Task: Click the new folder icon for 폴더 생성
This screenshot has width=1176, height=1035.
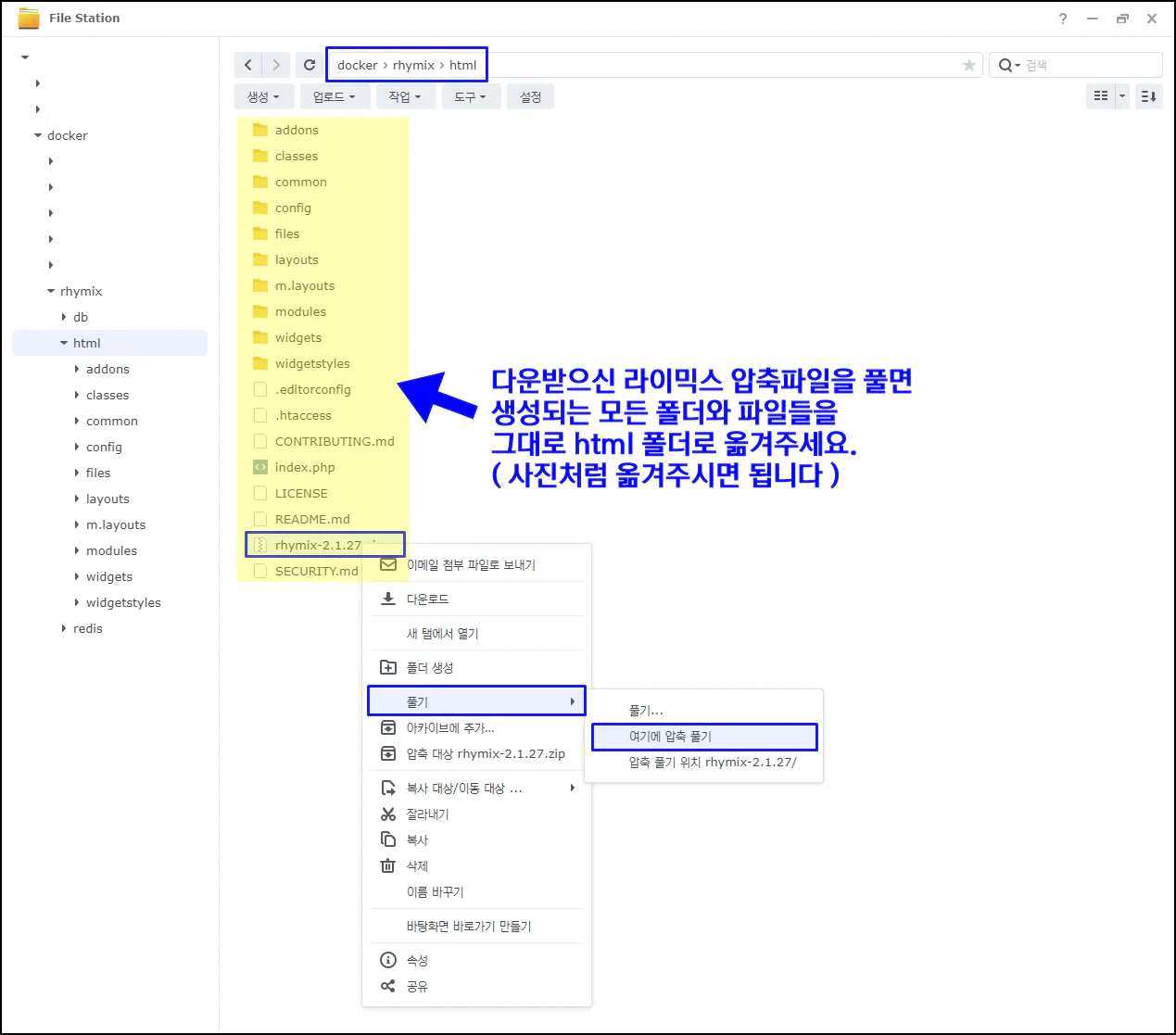Action: tap(388, 667)
